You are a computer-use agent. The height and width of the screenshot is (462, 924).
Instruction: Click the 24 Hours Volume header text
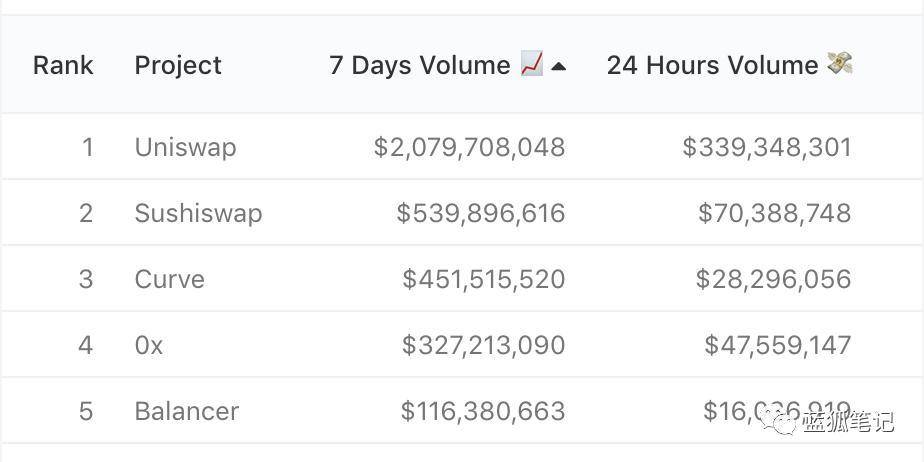[712, 66]
